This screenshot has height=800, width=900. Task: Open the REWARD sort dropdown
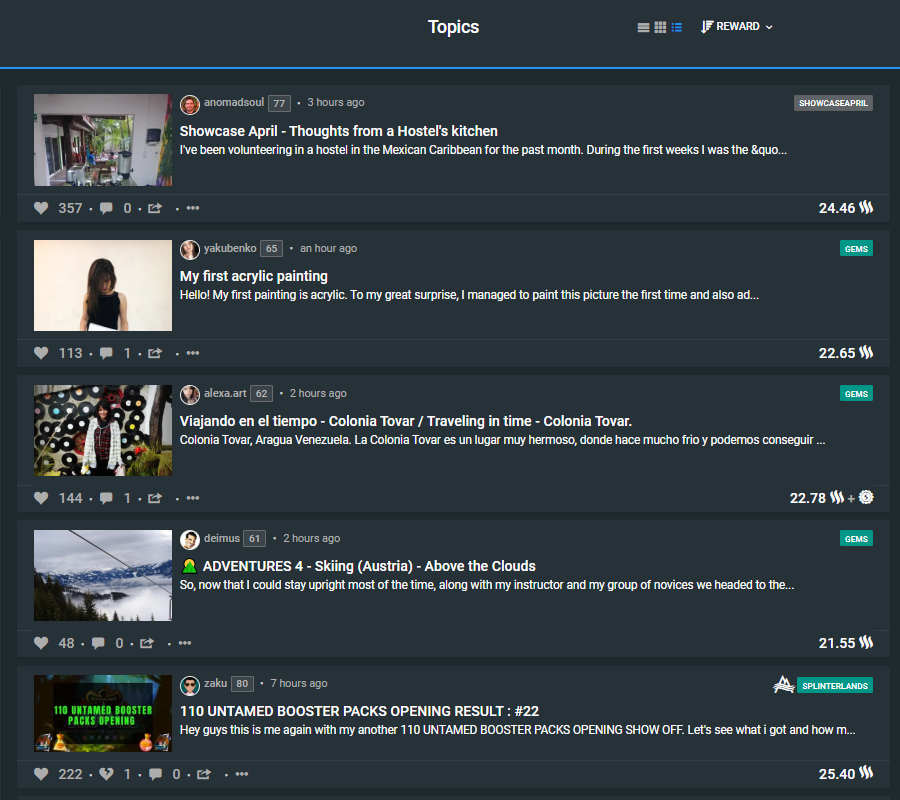click(x=738, y=27)
